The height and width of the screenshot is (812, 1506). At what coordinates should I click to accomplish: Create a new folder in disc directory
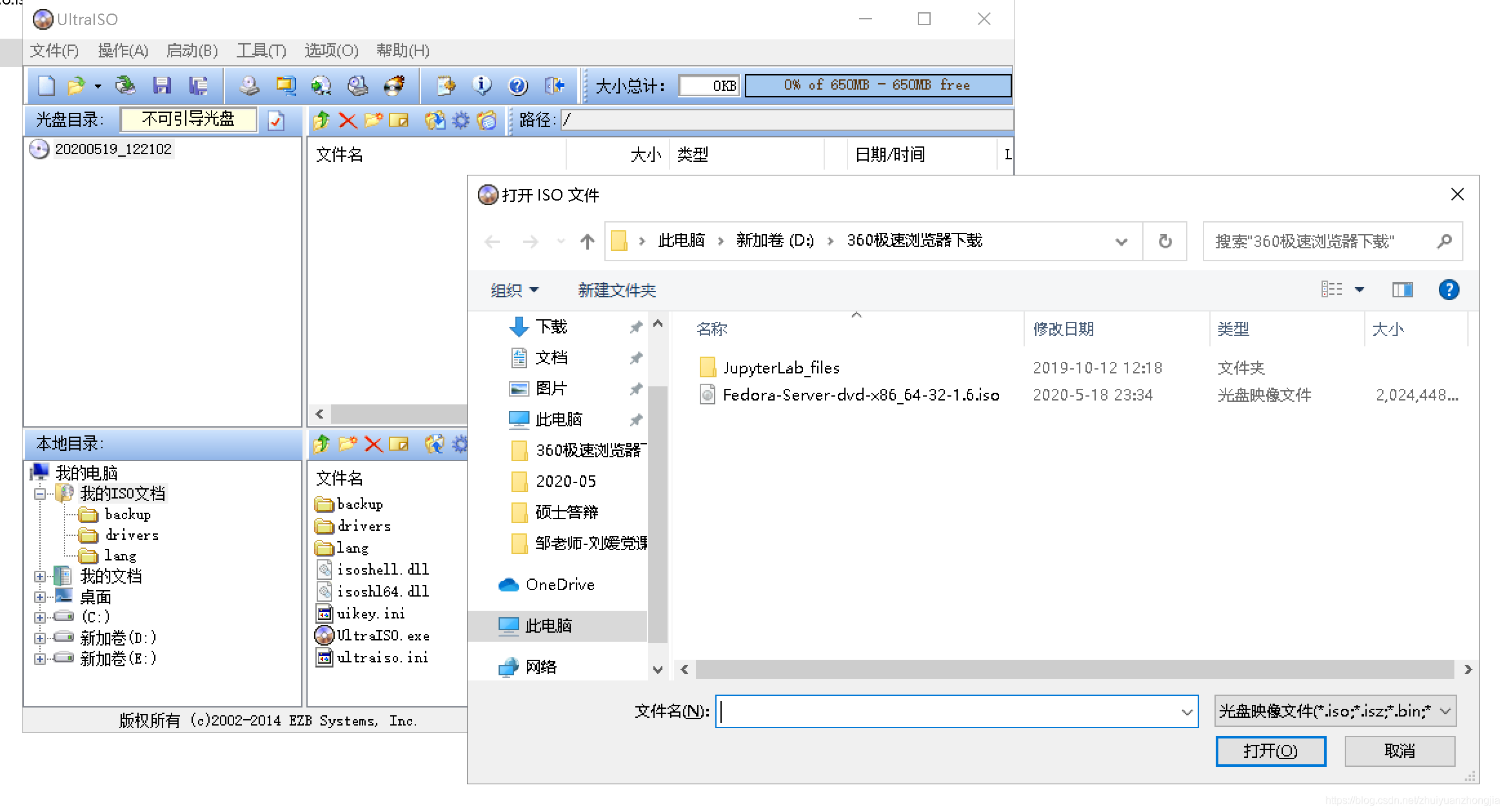[x=372, y=120]
